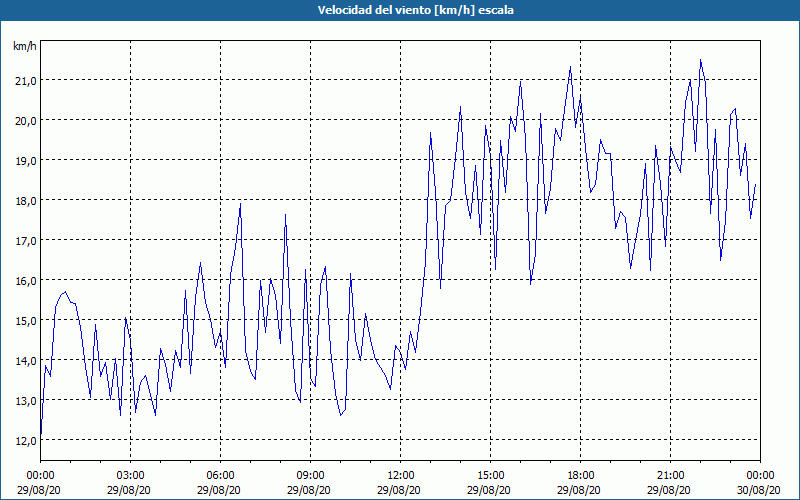800x500 pixels.
Task: Click the 21,0 y-axis value
Action: pos(25,81)
